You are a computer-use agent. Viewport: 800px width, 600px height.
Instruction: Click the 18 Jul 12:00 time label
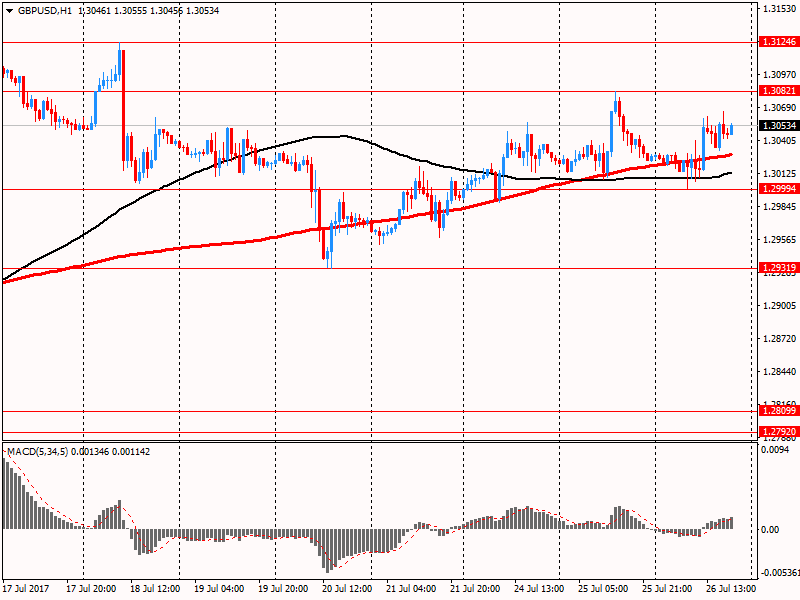155,589
